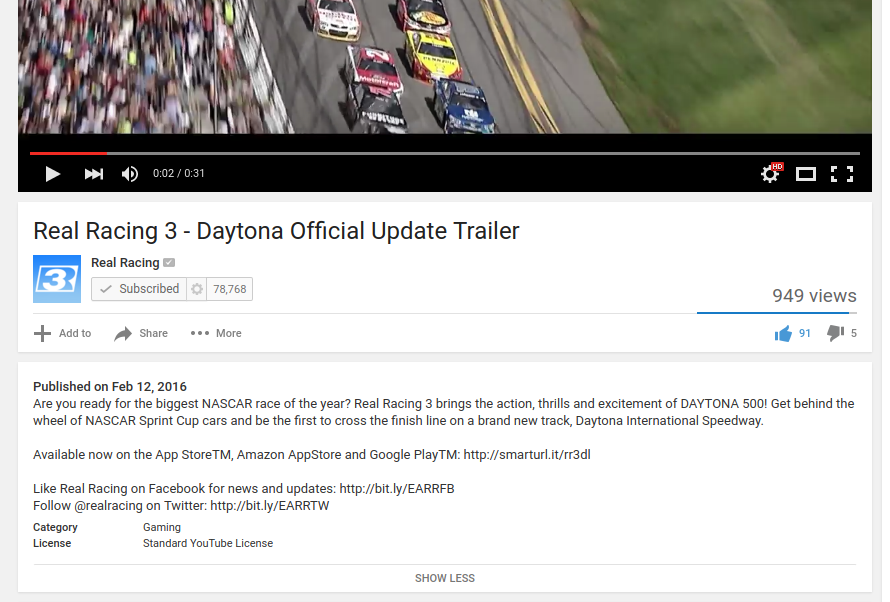The height and width of the screenshot is (602, 890).
Task: Open bit.ly/EARRFB Facebook link
Action: [x=397, y=489]
